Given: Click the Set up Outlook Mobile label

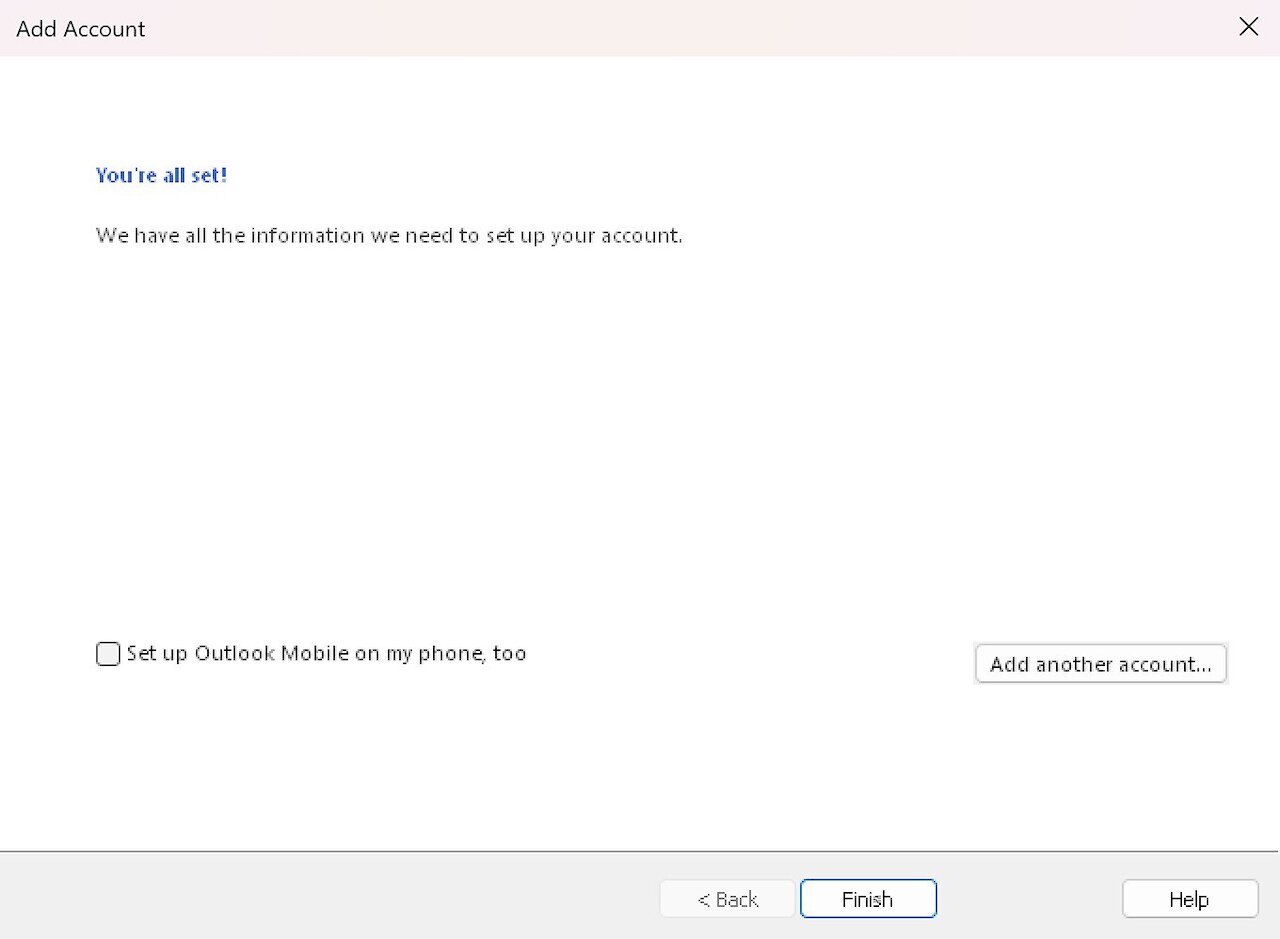Looking at the screenshot, I should [x=327, y=653].
